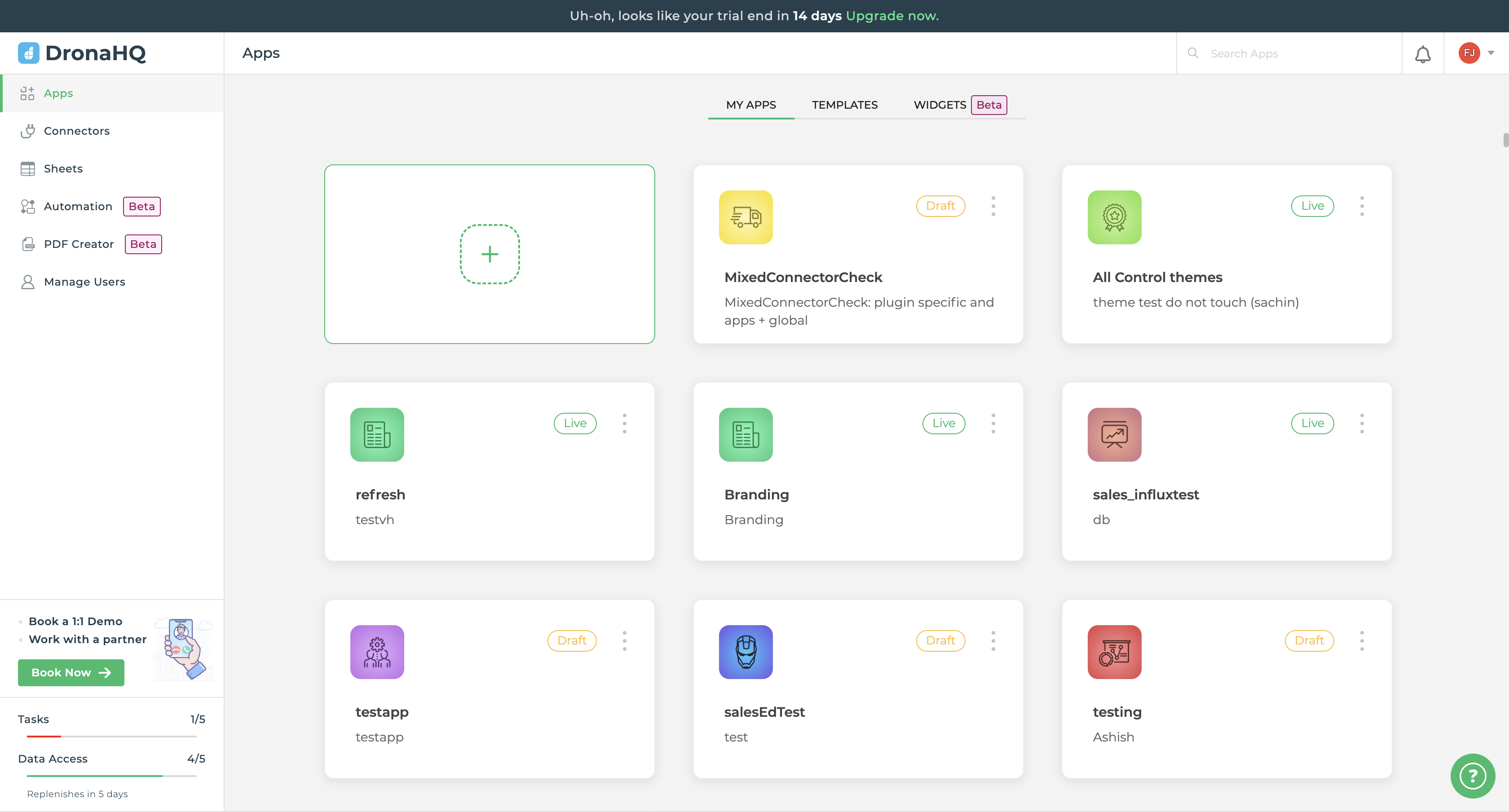
Task: Click the plus icon to create app
Action: click(490, 254)
